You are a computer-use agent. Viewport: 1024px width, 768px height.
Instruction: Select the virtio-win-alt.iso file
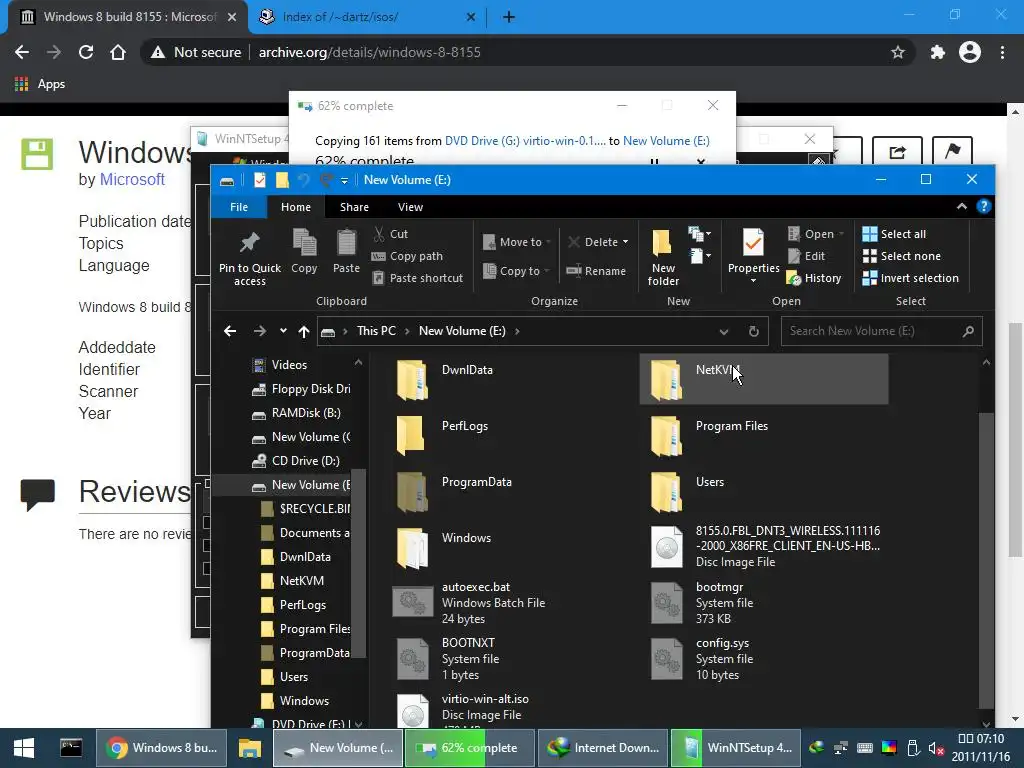point(509,710)
